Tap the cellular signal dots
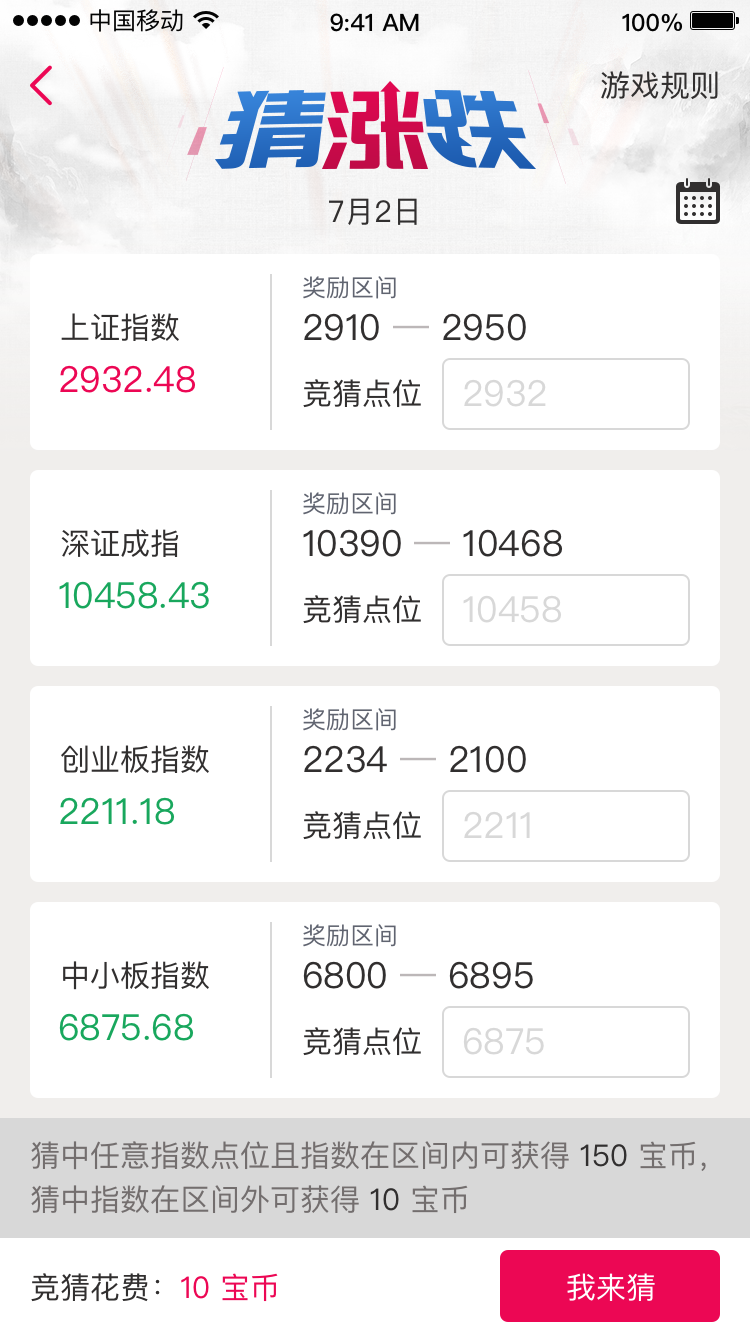Image resolution: width=750 pixels, height=1334 pixels. pos(47,21)
